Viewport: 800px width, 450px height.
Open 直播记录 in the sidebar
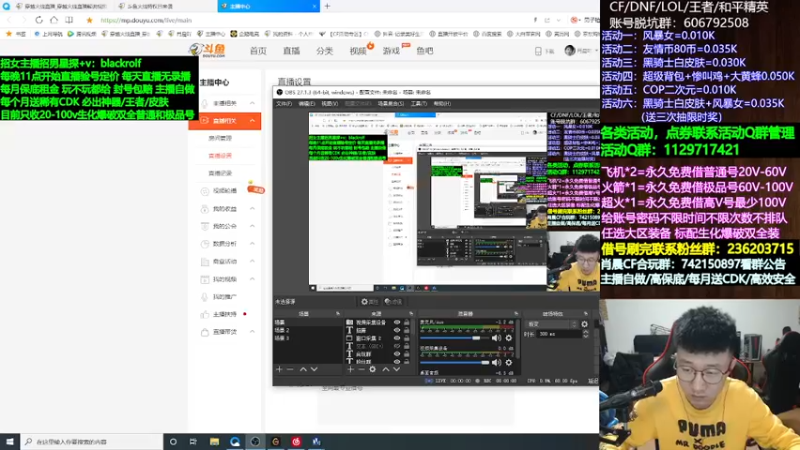(220, 173)
